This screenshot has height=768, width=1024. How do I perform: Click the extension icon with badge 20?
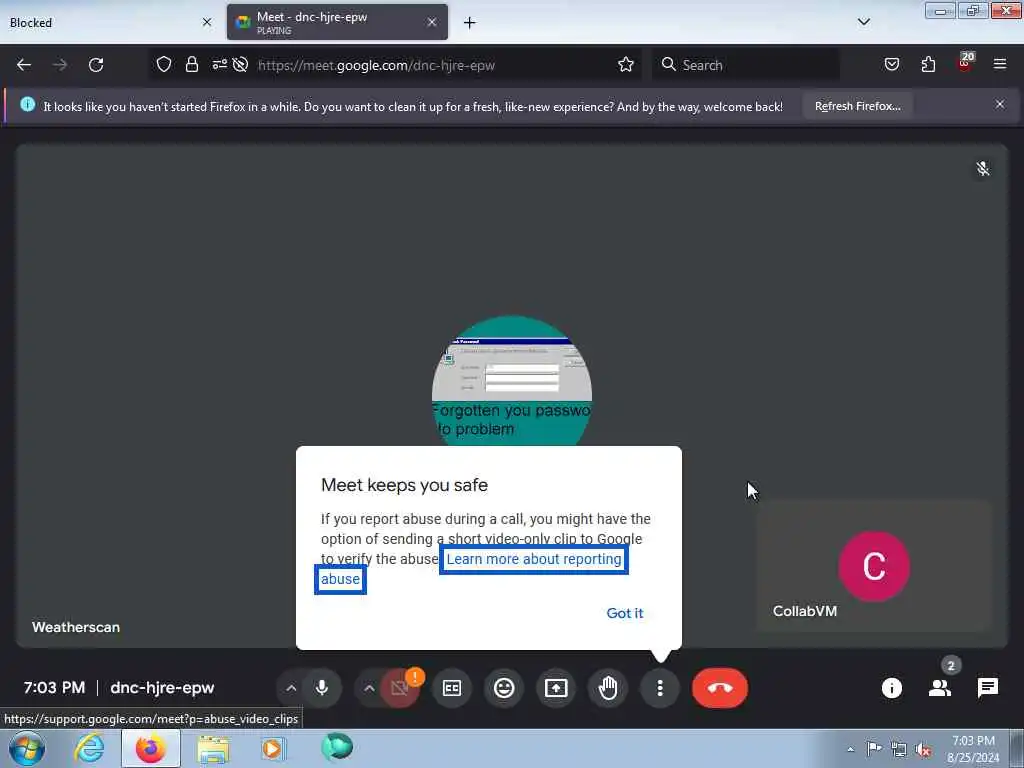(965, 63)
